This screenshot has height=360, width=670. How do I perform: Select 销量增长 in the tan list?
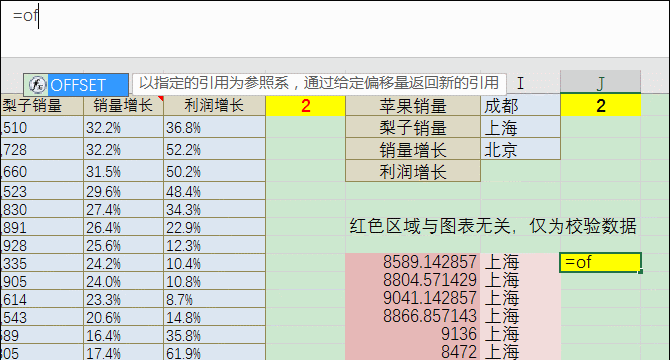point(413,149)
